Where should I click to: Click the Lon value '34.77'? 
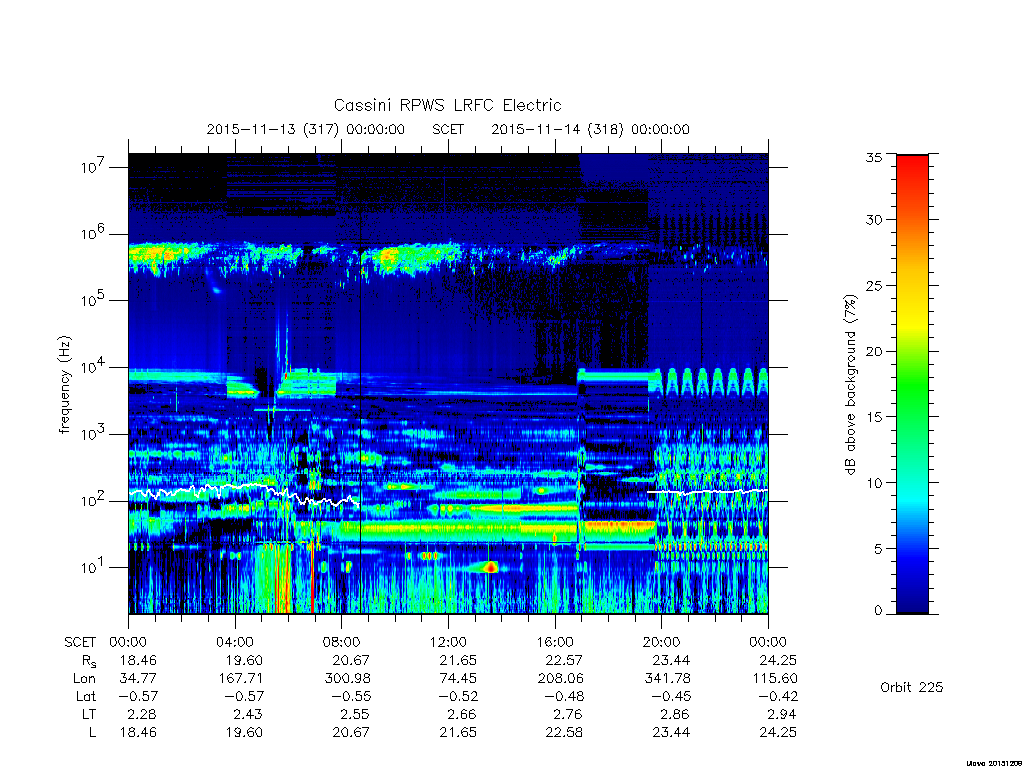[138, 679]
